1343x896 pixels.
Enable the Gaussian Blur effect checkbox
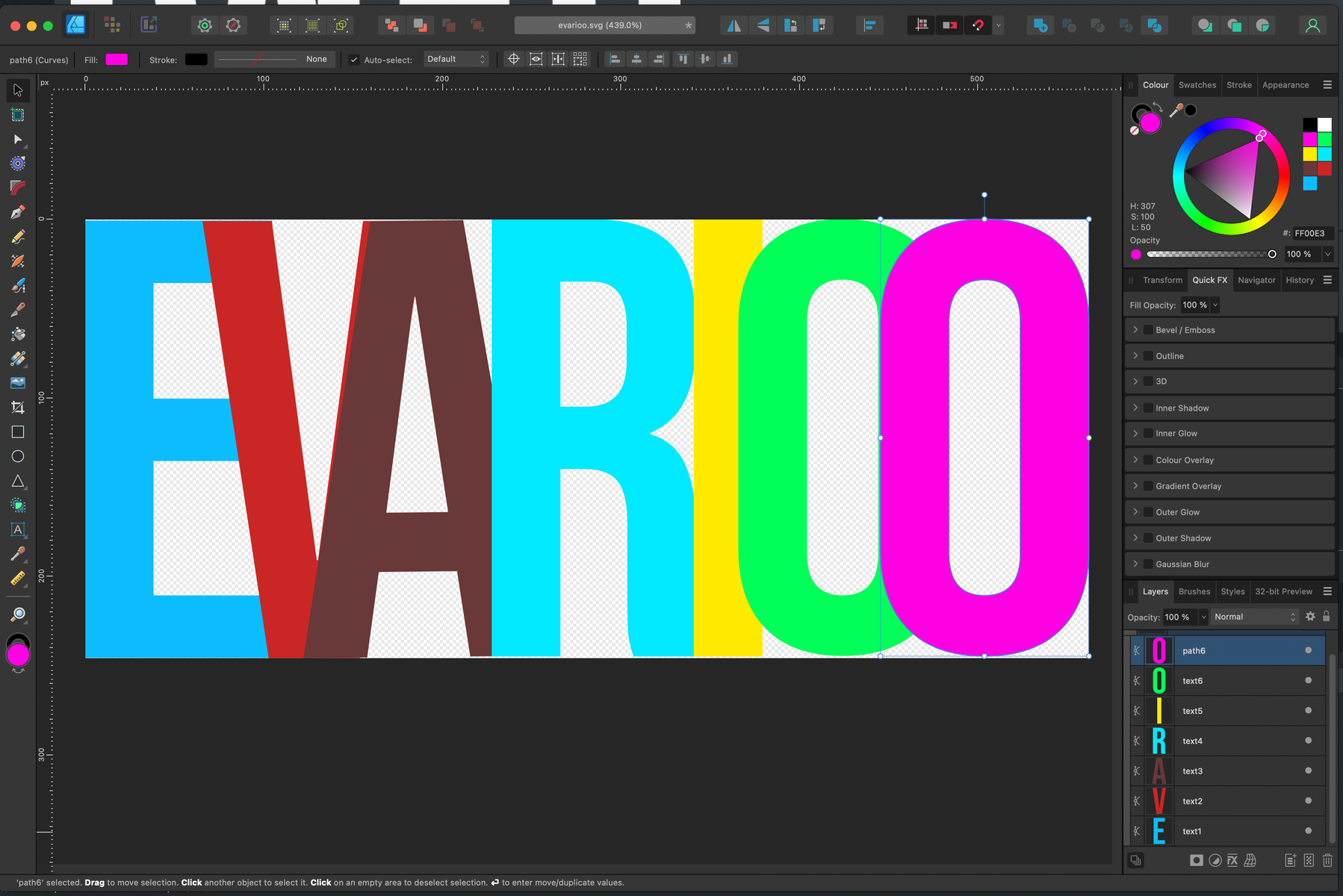click(x=1149, y=564)
